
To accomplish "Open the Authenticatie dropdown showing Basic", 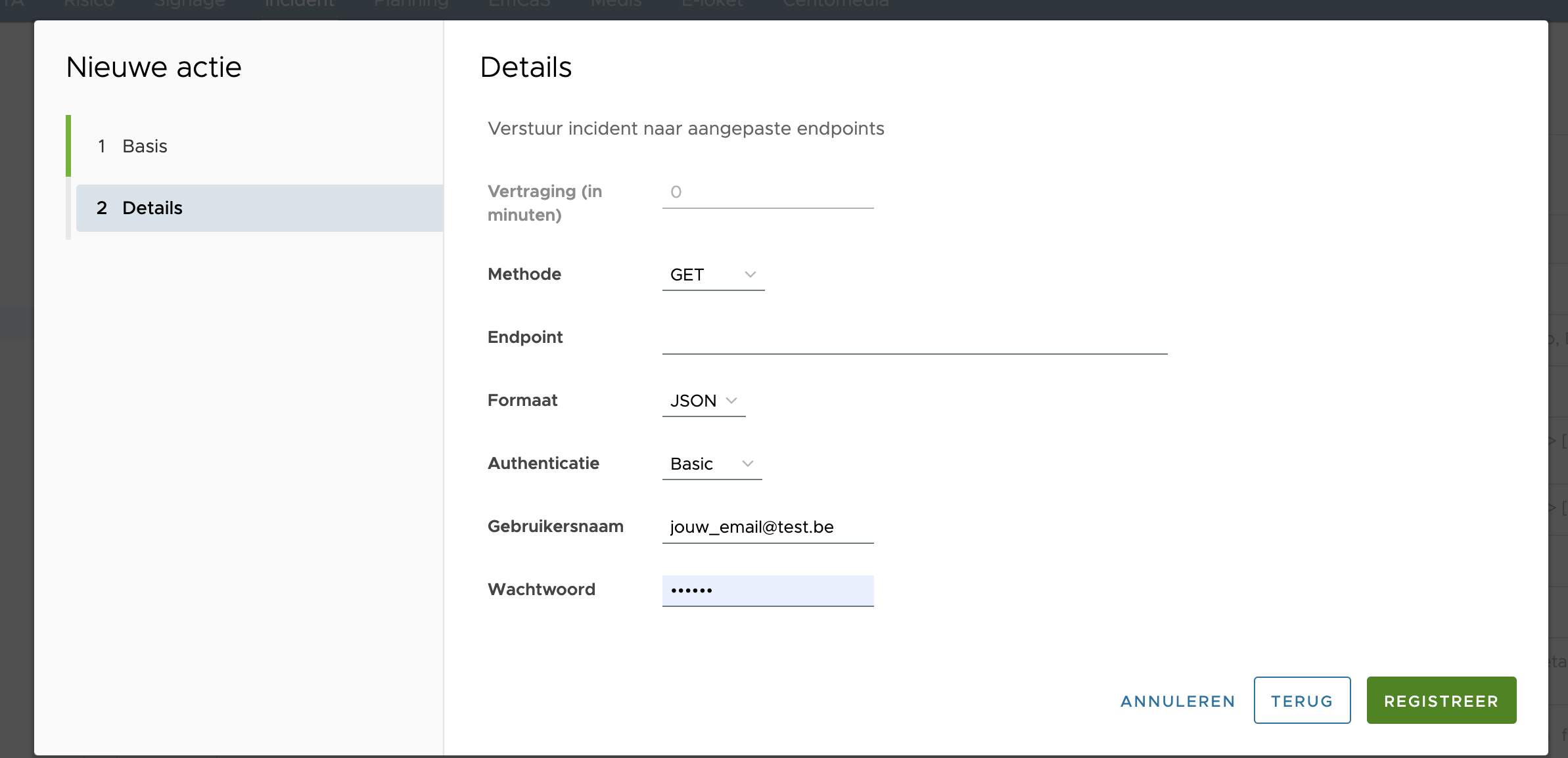I will [x=711, y=464].
